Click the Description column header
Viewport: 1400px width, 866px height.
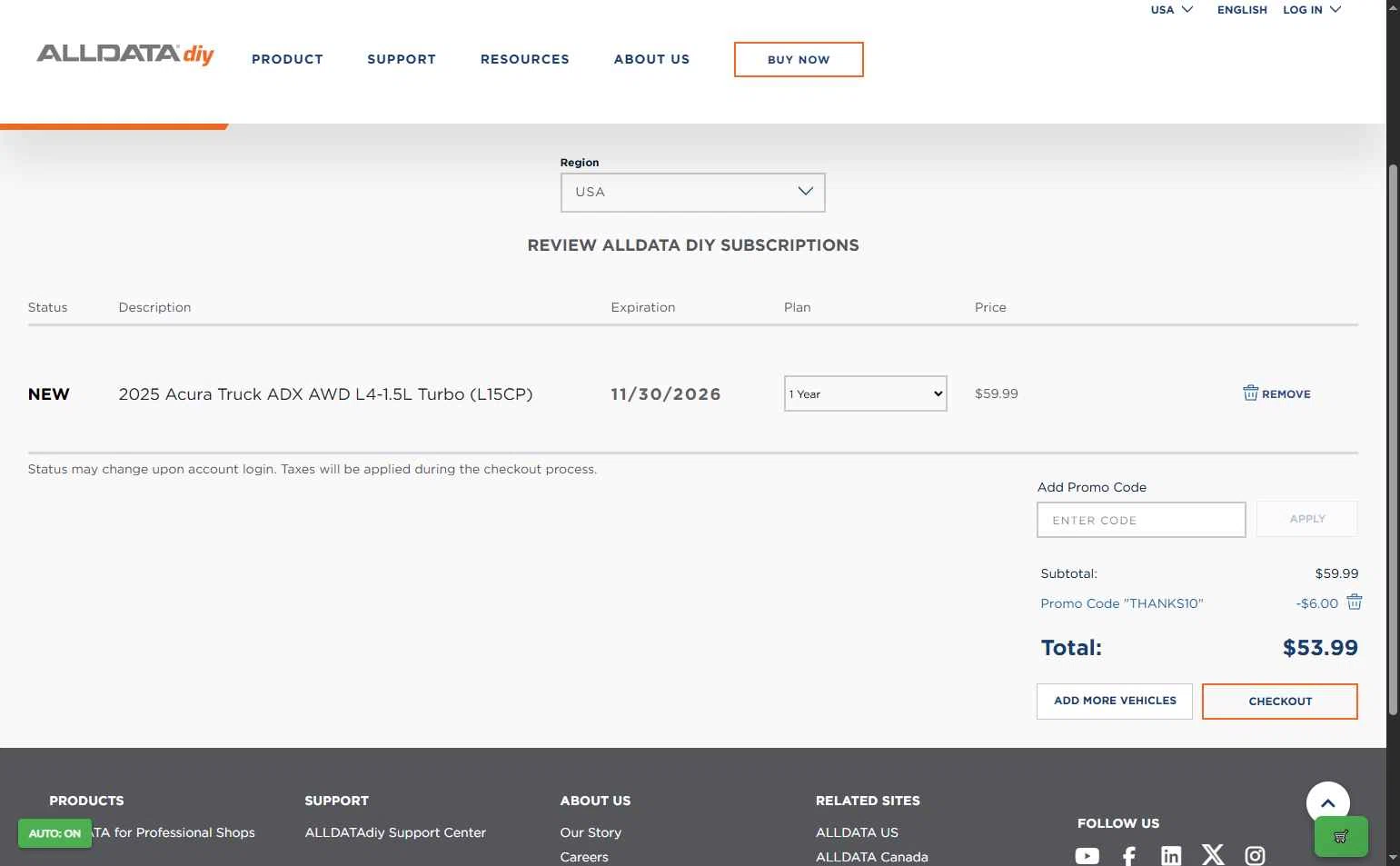point(154,307)
